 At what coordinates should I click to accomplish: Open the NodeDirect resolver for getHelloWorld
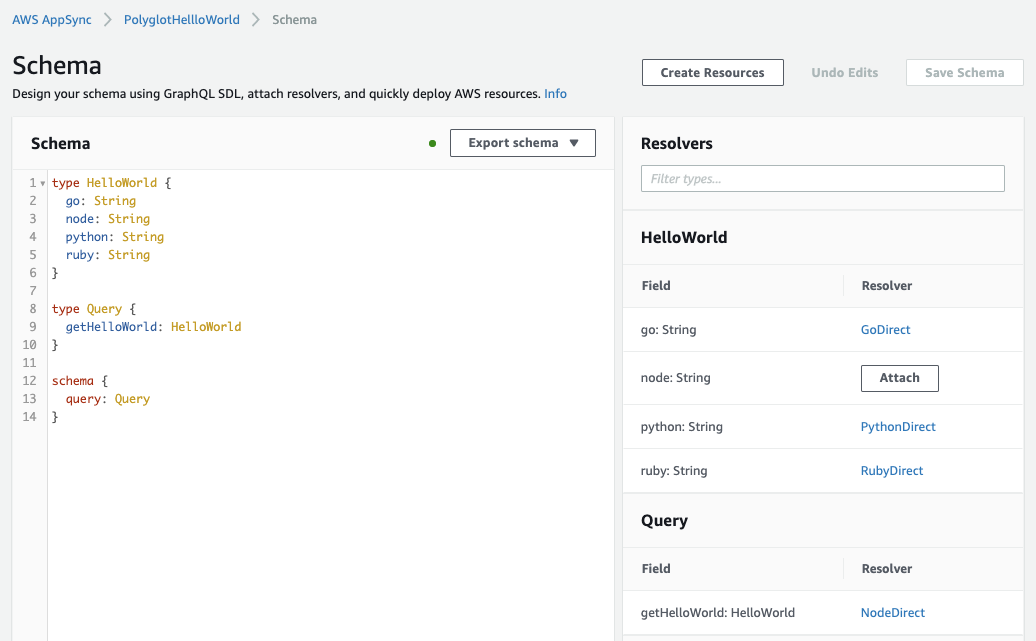892,613
